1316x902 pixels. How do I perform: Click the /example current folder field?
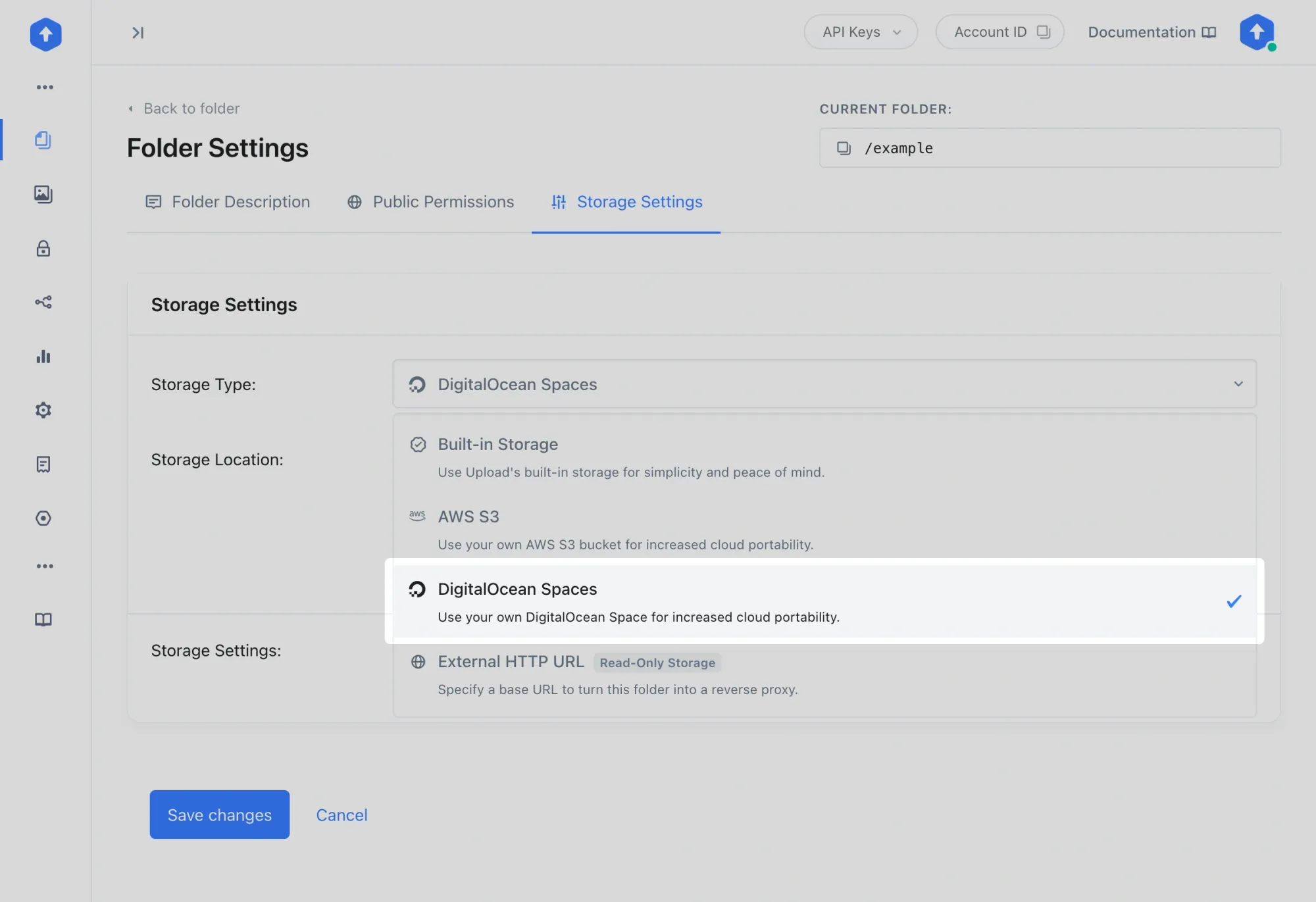coord(1050,148)
